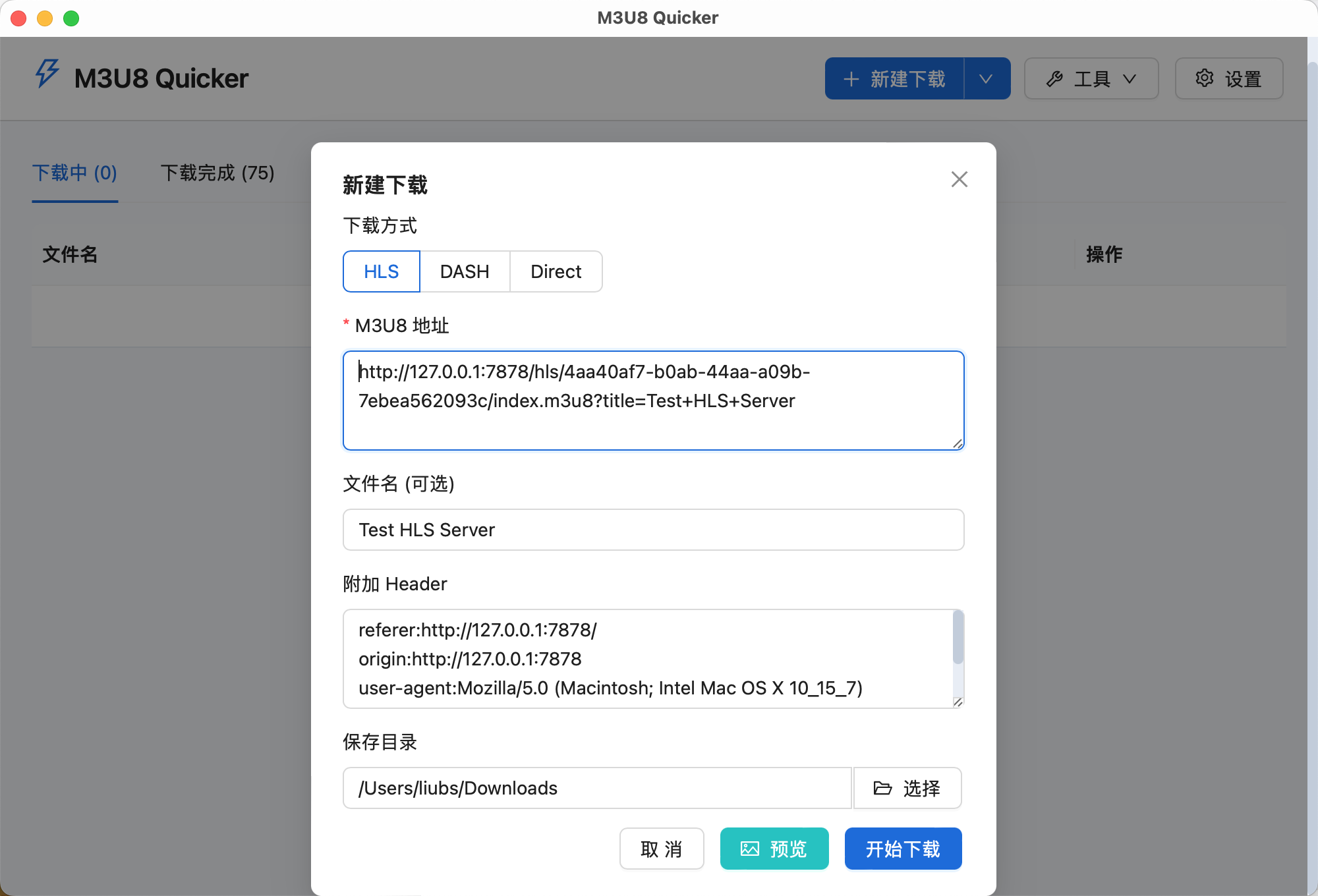Select HLS download method
1318x896 pixels.
tap(382, 271)
